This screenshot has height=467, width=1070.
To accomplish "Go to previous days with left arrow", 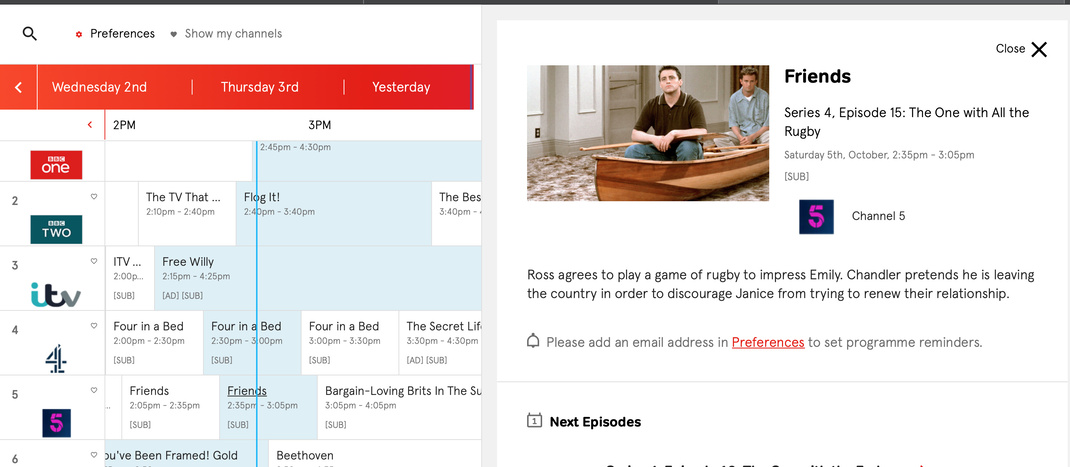I will (18, 87).
